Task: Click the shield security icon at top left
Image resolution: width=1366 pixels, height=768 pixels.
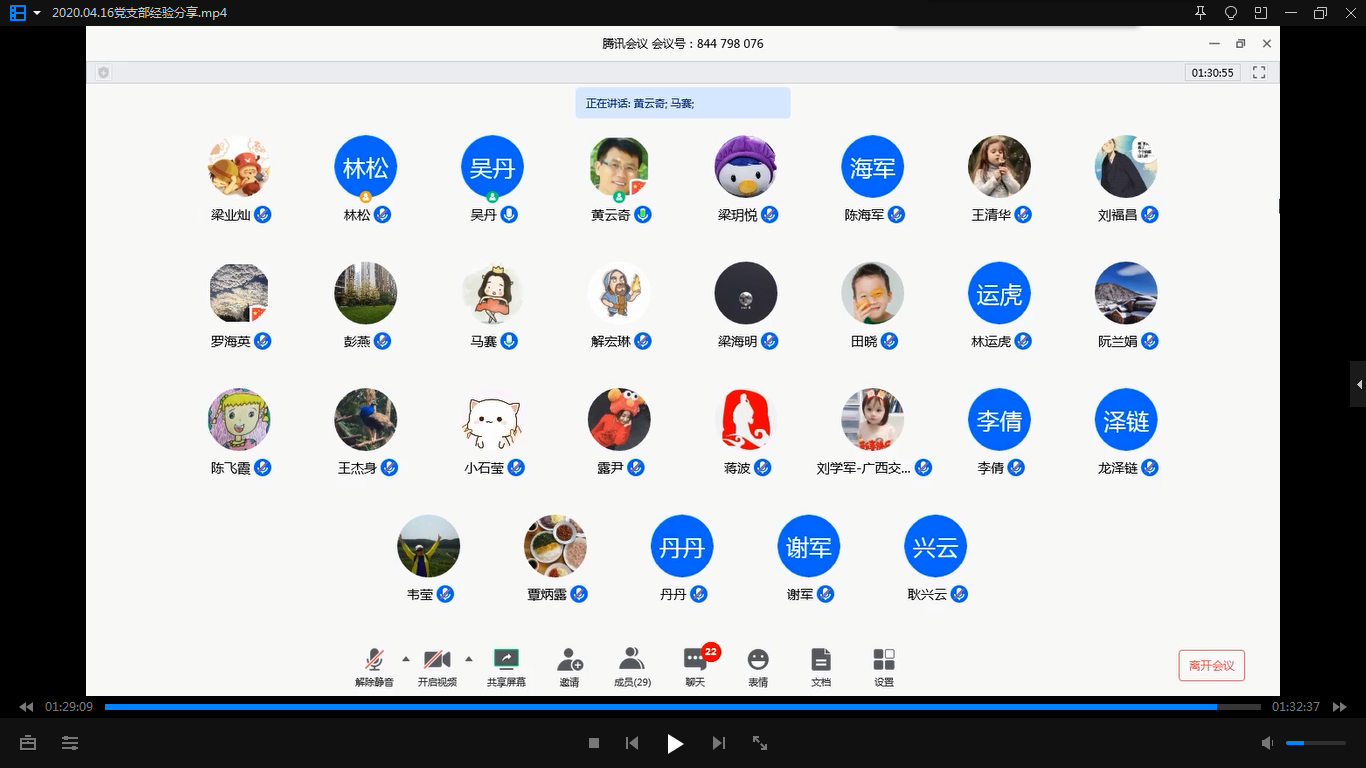Action: tap(103, 72)
